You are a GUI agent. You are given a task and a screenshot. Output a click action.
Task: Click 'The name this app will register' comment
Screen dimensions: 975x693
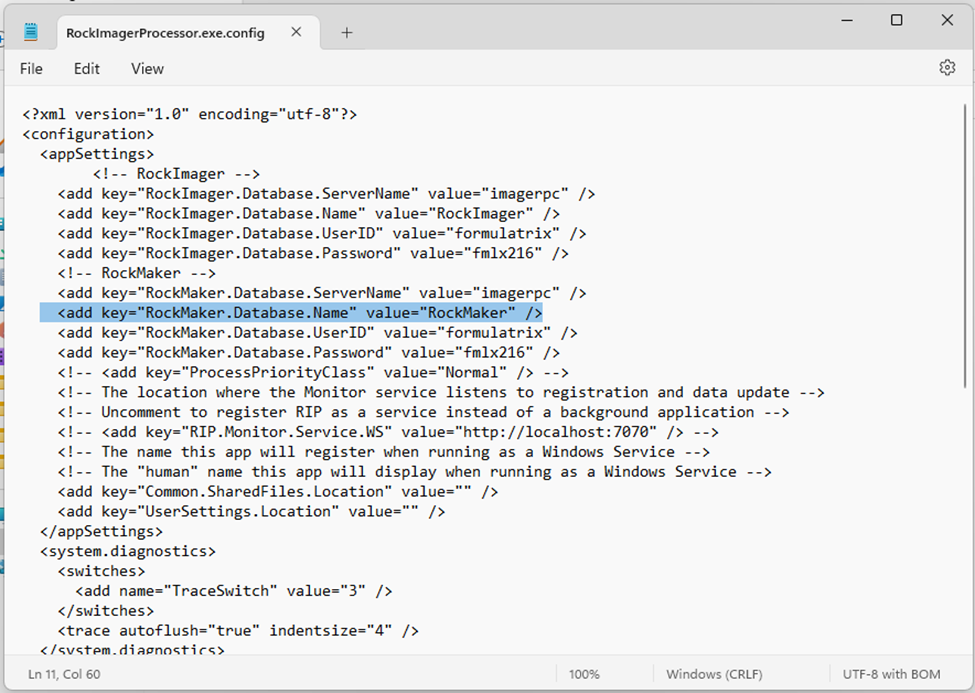pyautogui.click(x=384, y=452)
